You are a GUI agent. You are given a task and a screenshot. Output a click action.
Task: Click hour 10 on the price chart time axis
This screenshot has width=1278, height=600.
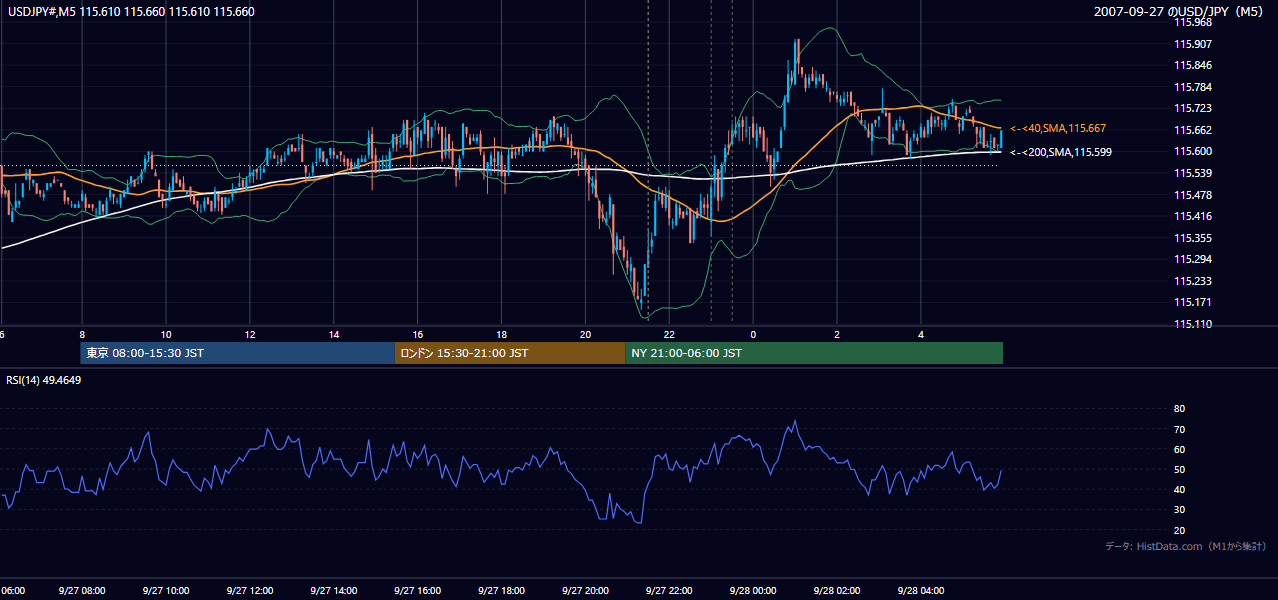(x=166, y=334)
